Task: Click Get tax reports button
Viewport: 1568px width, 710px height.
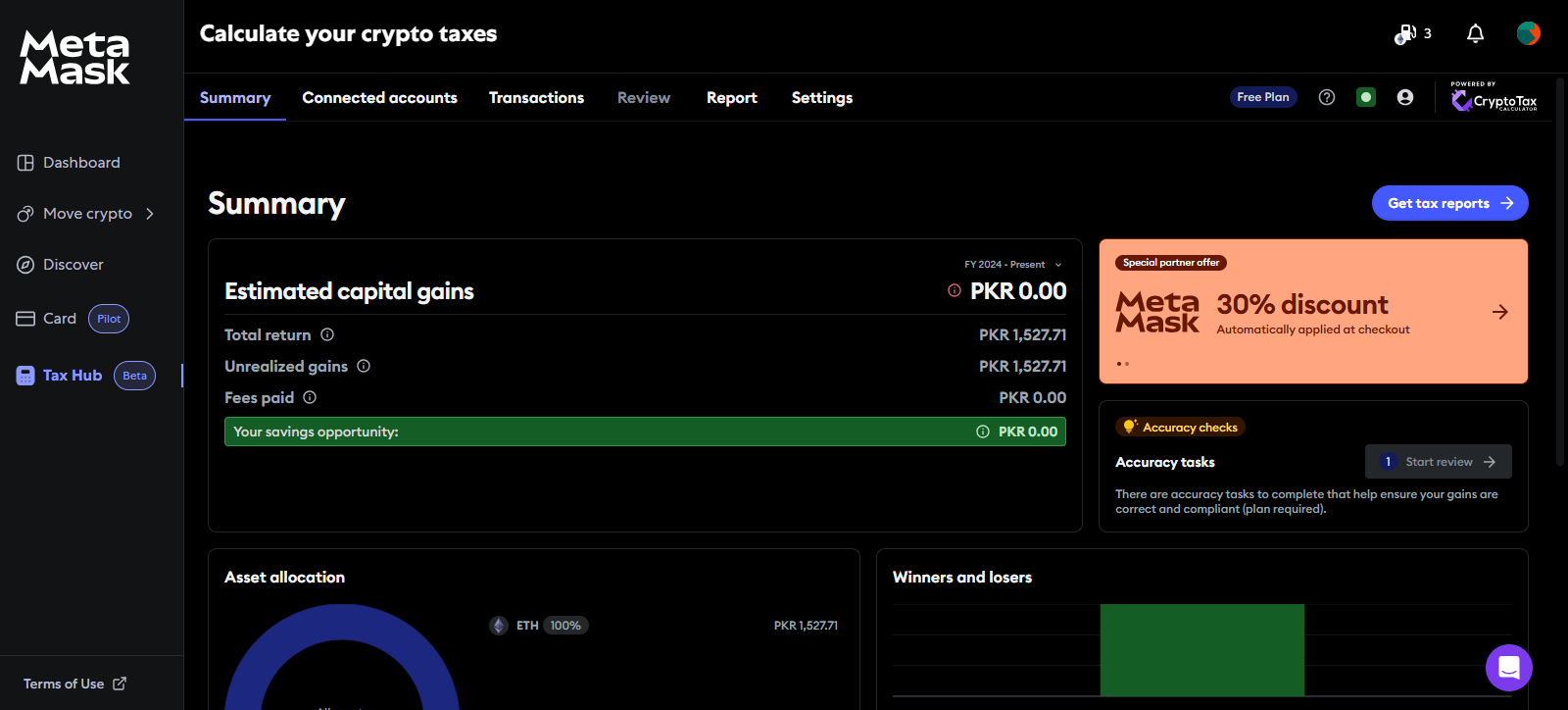Action: tap(1450, 203)
